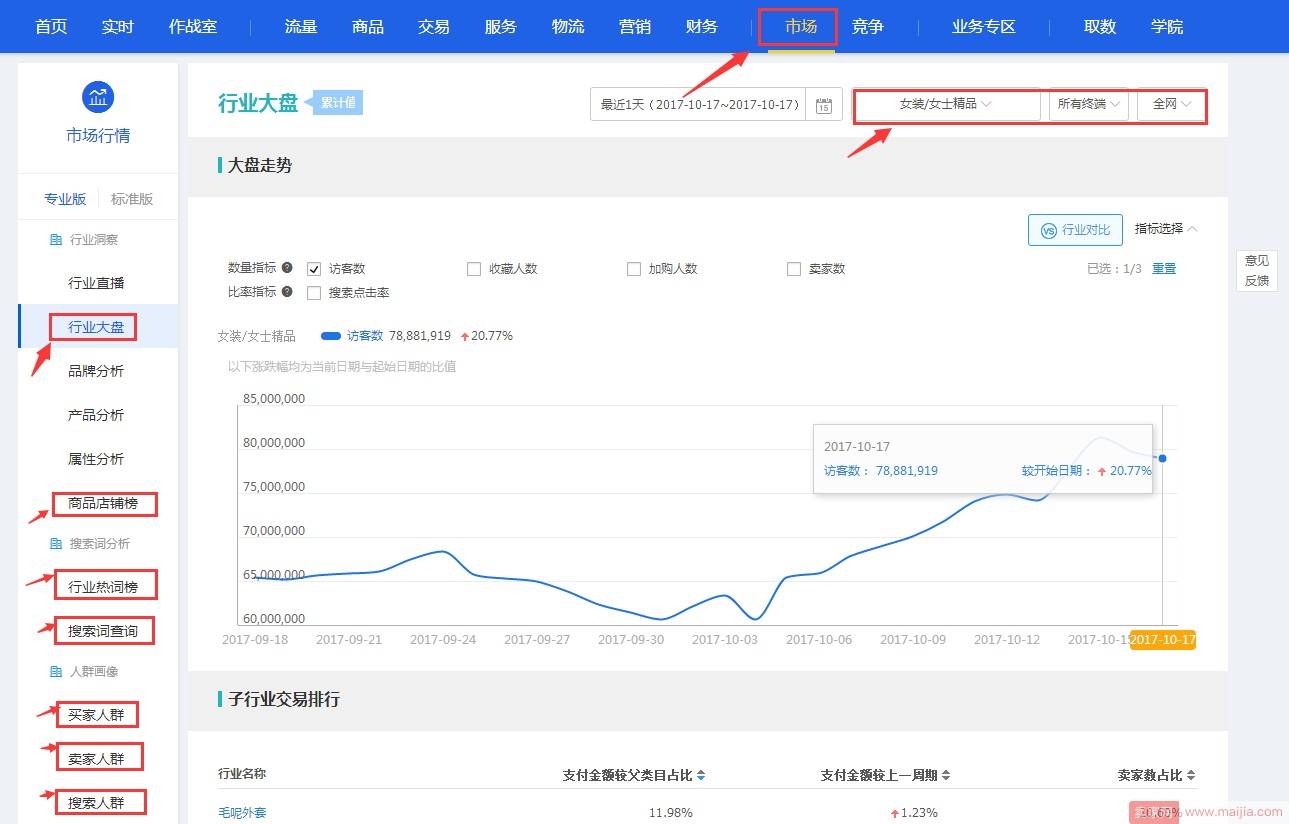The width and height of the screenshot is (1289, 824).
Task: Open the 毛呢外套 sub-industry link
Action: pos(242,813)
